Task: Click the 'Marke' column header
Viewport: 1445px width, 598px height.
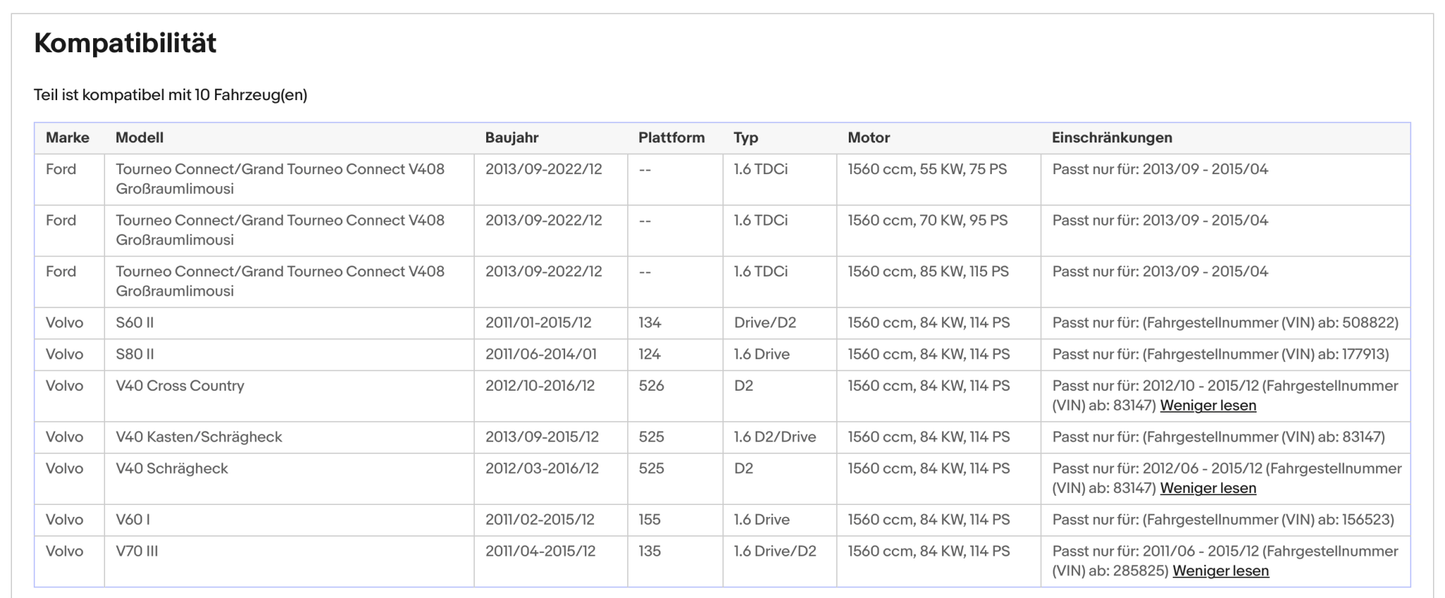Action: (x=67, y=138)
